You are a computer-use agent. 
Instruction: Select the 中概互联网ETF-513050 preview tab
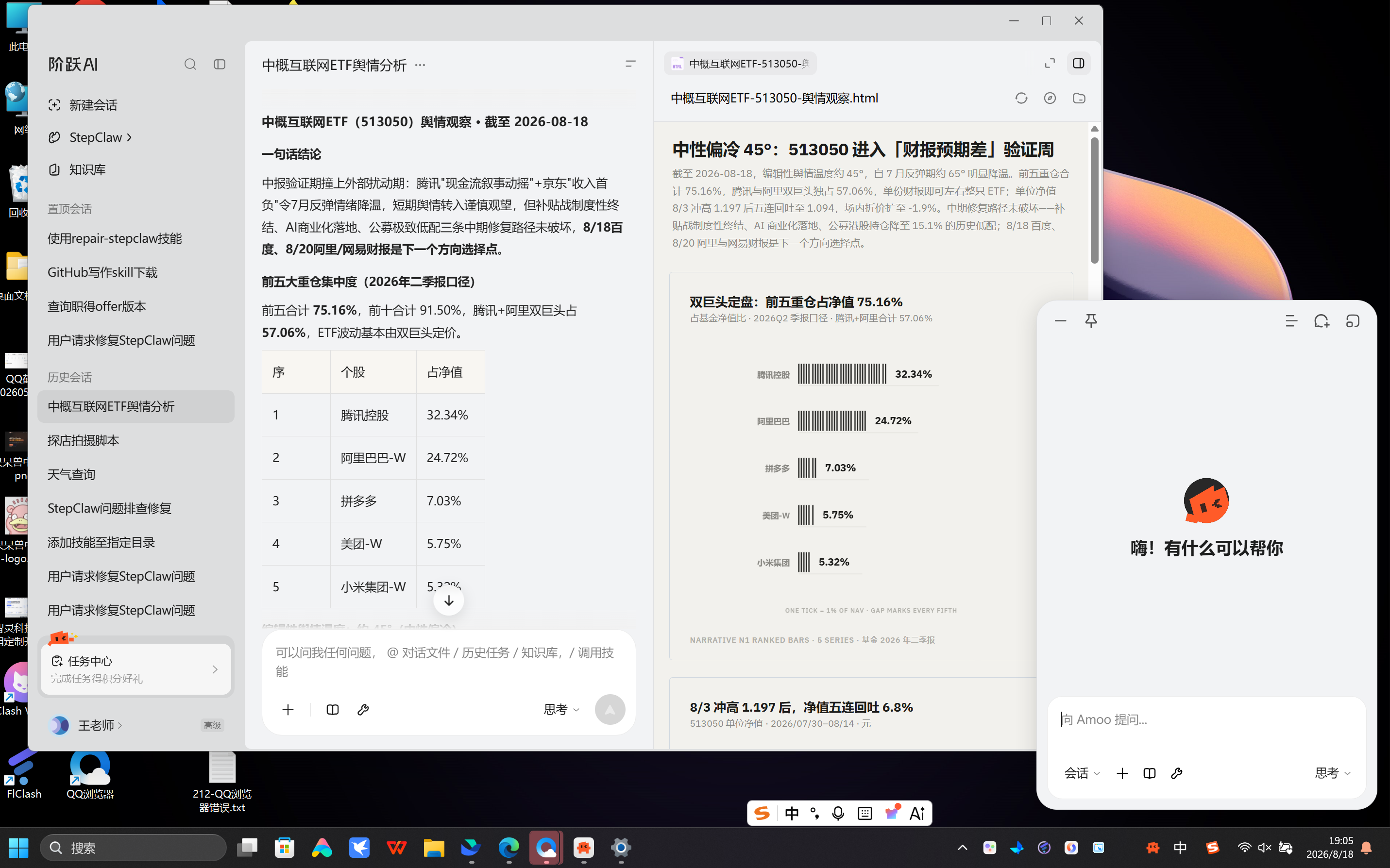coord(740,64)
